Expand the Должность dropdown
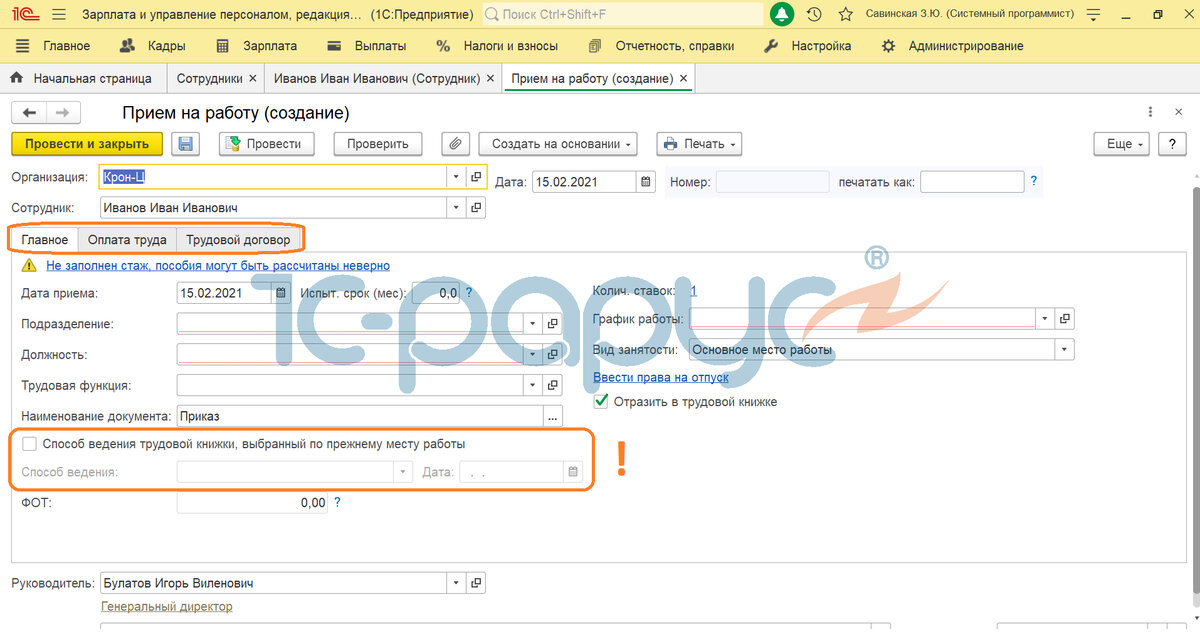The image size is (1200, 639). (533, 354)
